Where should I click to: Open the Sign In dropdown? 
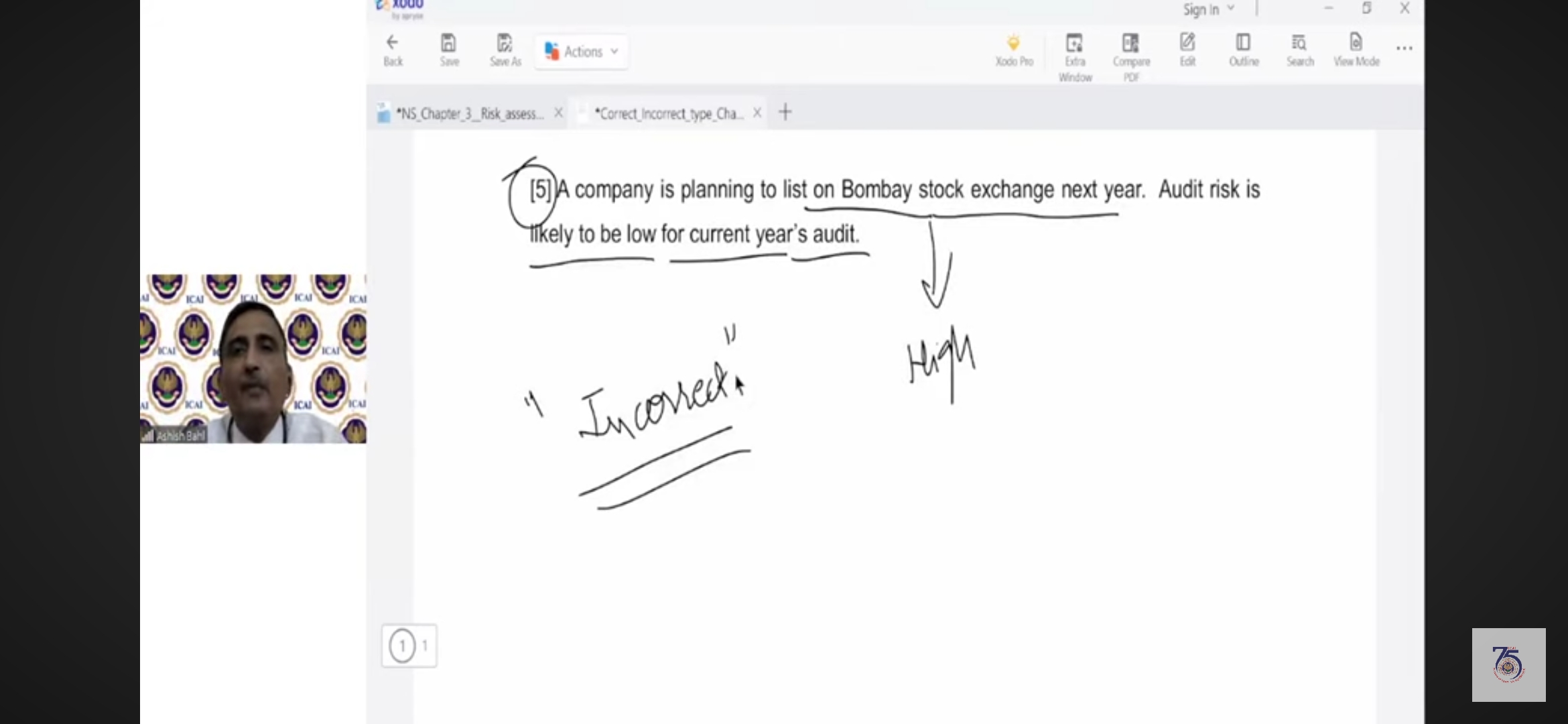pyautogui.click(x=1208, y=9)
